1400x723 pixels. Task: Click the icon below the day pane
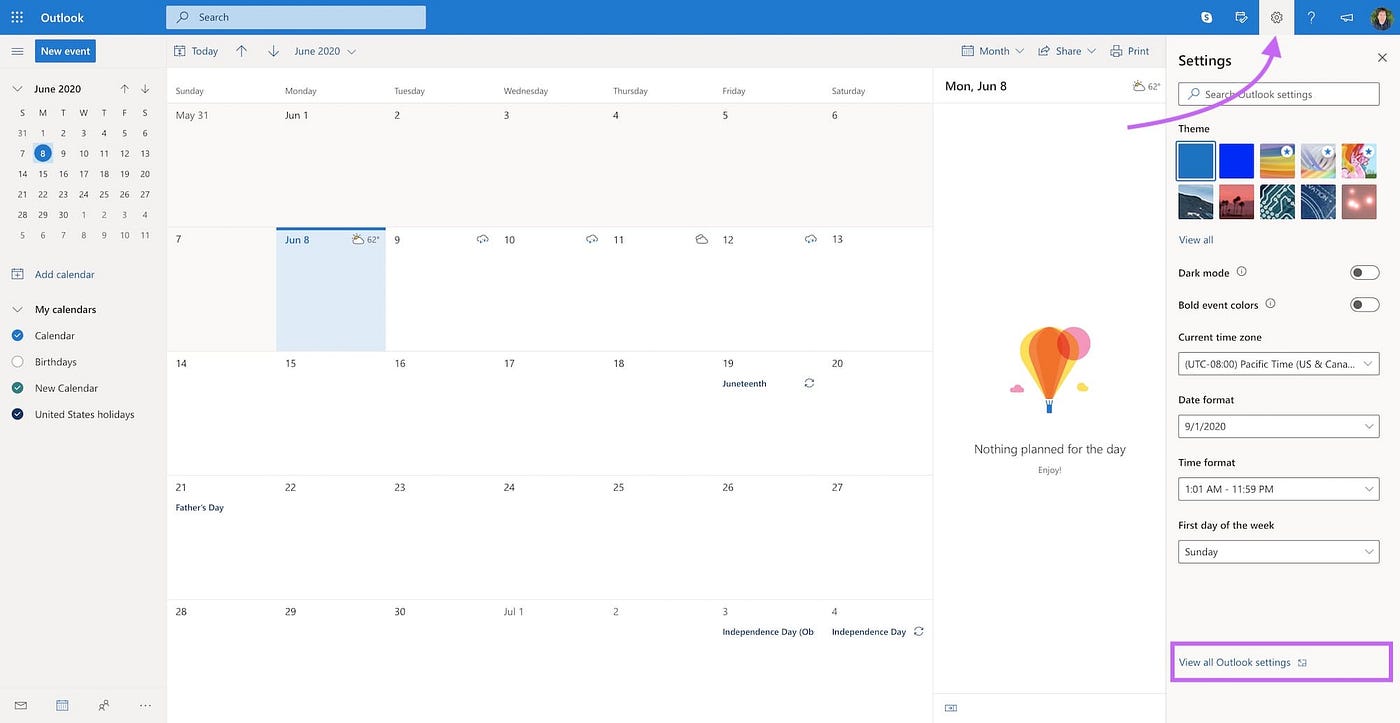(951, 708)
